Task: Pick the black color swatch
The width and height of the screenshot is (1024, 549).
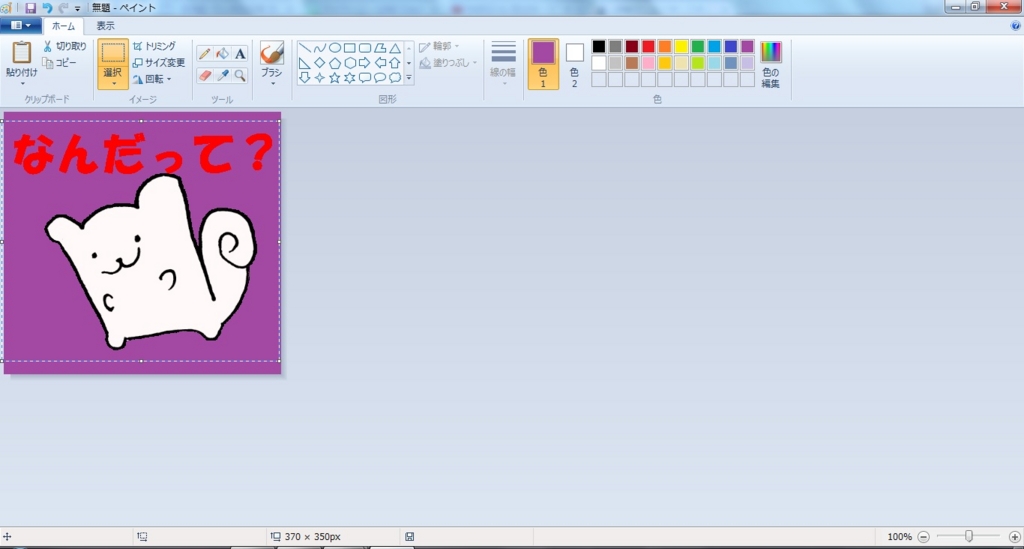Action: (x=599, y=46)
